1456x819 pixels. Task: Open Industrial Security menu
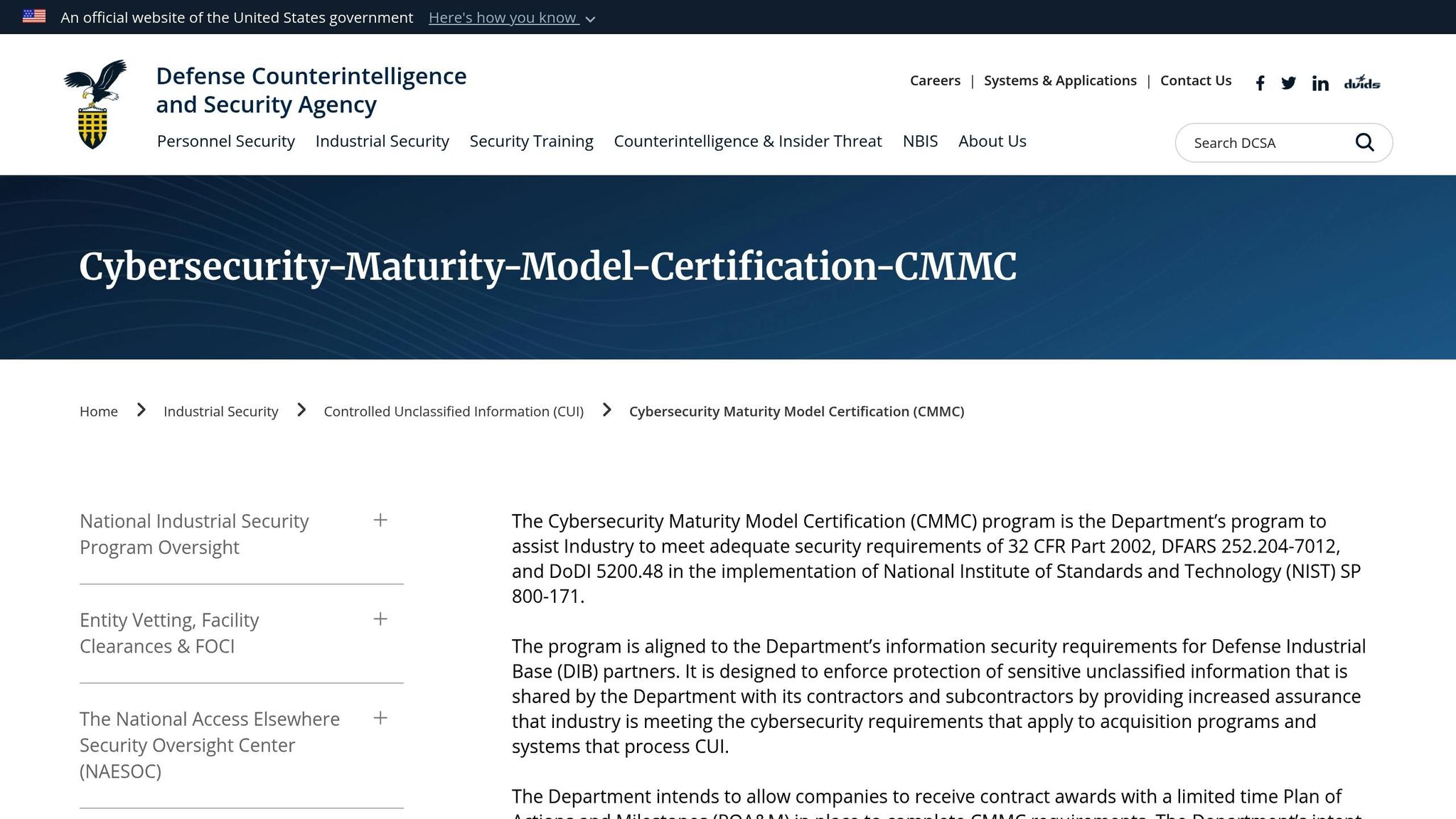coord(382,141)
